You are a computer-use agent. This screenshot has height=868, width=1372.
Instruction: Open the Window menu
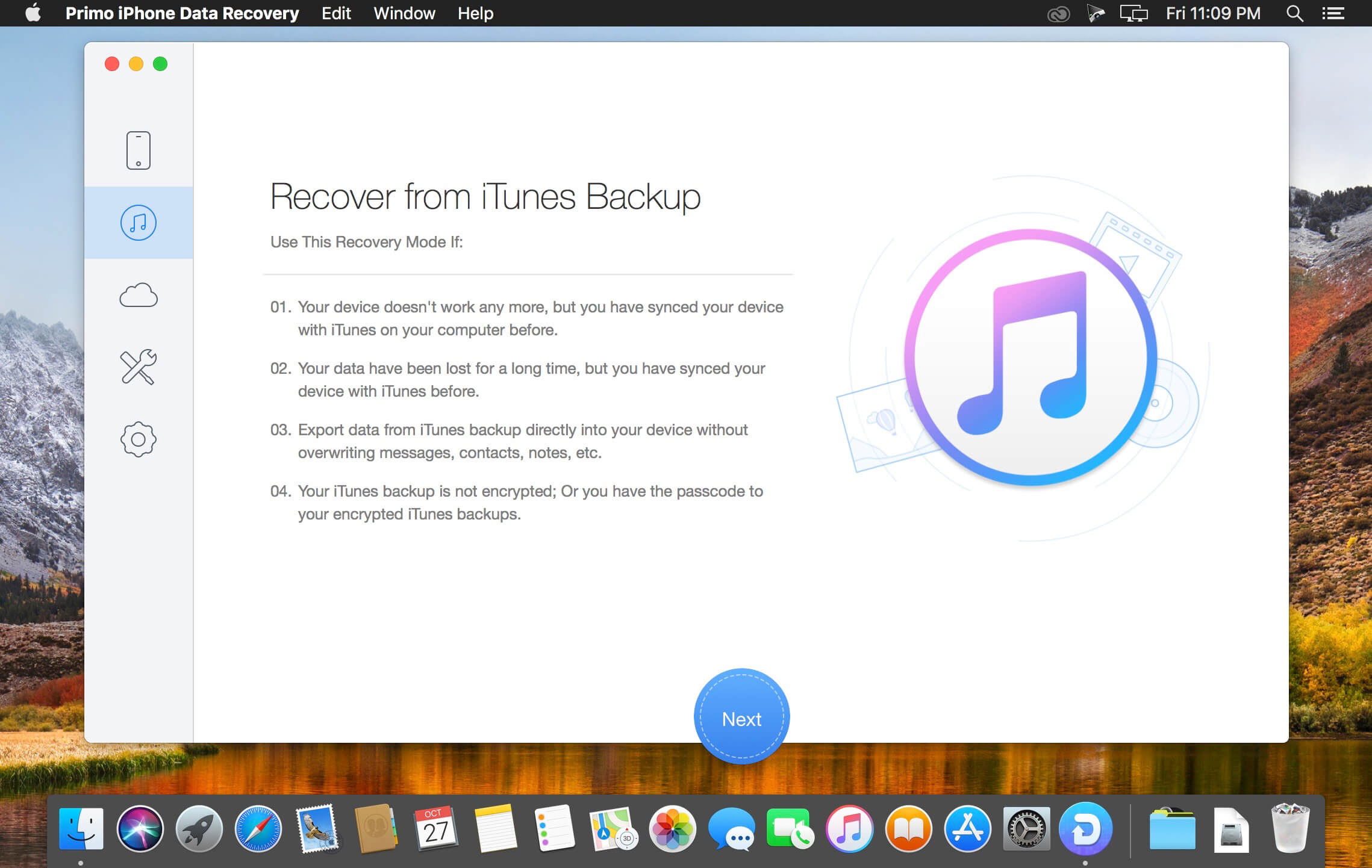404,13
